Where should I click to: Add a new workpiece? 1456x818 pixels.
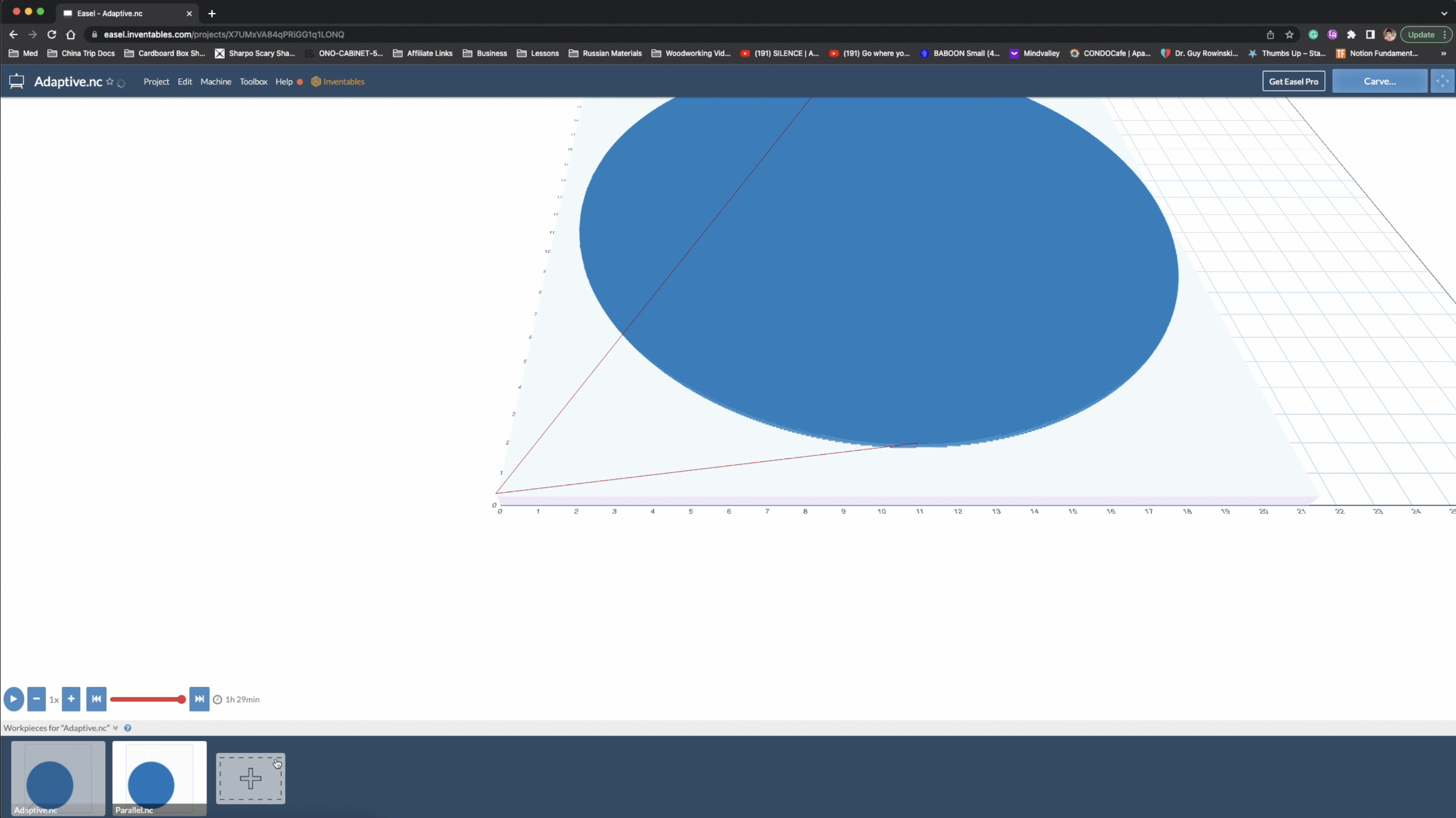click(250, 778)
